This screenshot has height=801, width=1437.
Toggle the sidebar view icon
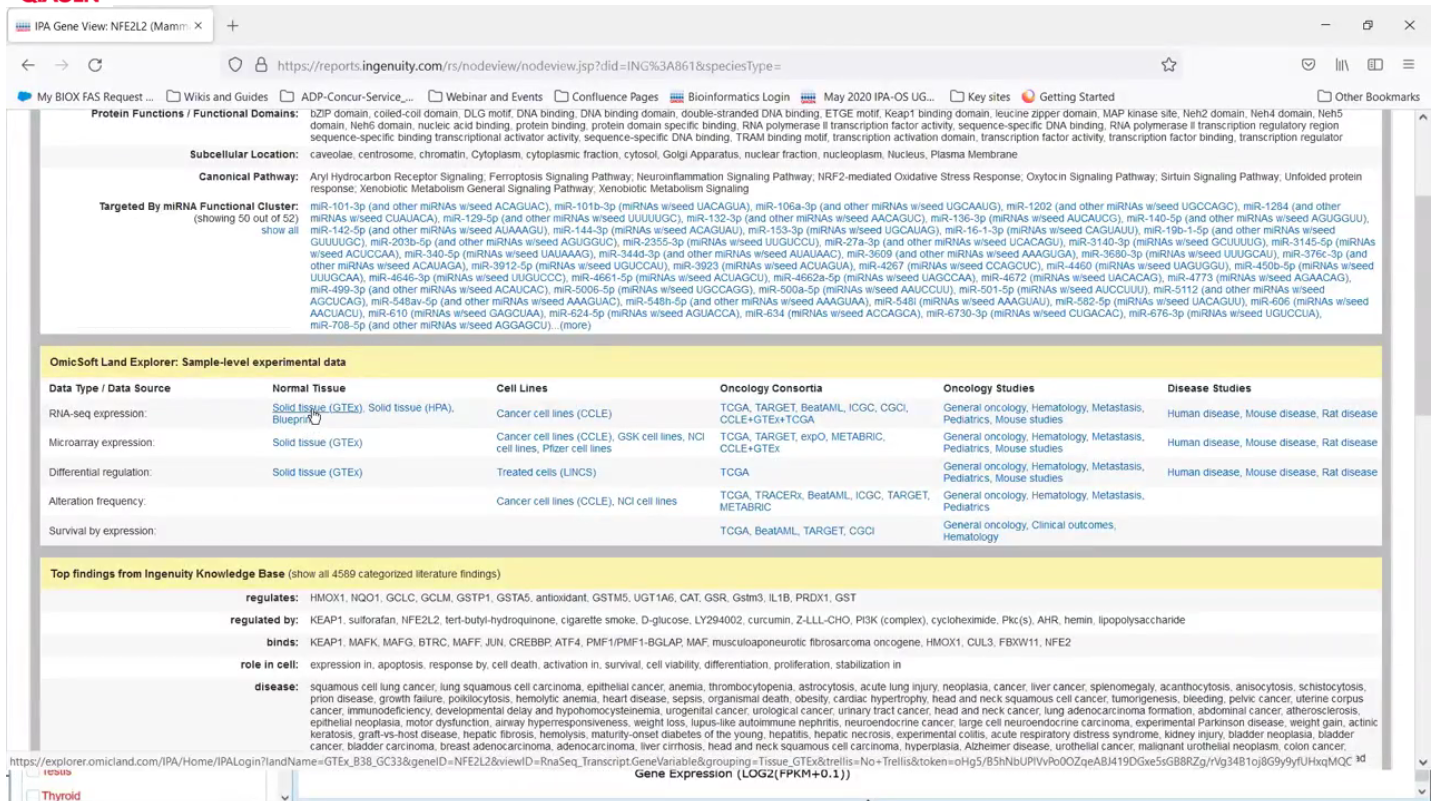[1375, 65]
